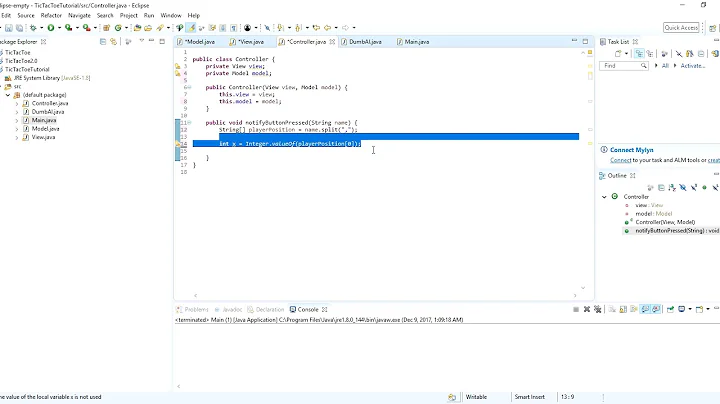The width and height of the screenshot is (720, 404).
Task: Open Back navigation history dropdown arrow
Action: click(x=336, y=28)
